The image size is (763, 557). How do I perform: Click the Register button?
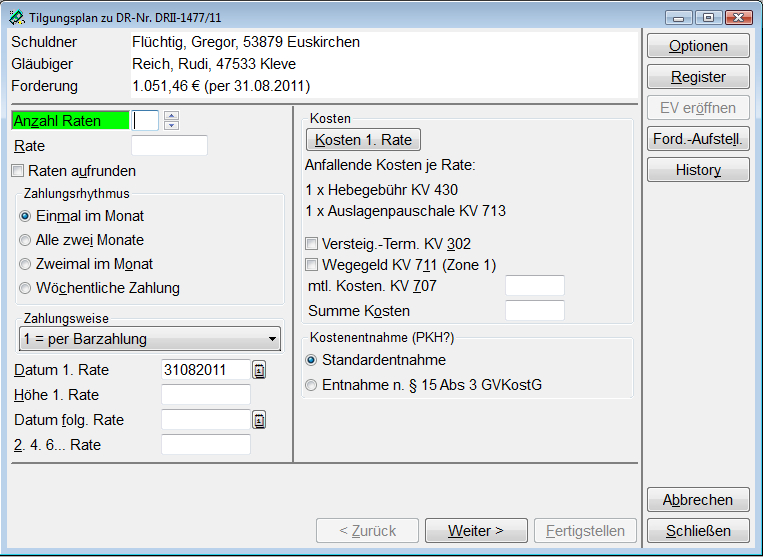698,77
